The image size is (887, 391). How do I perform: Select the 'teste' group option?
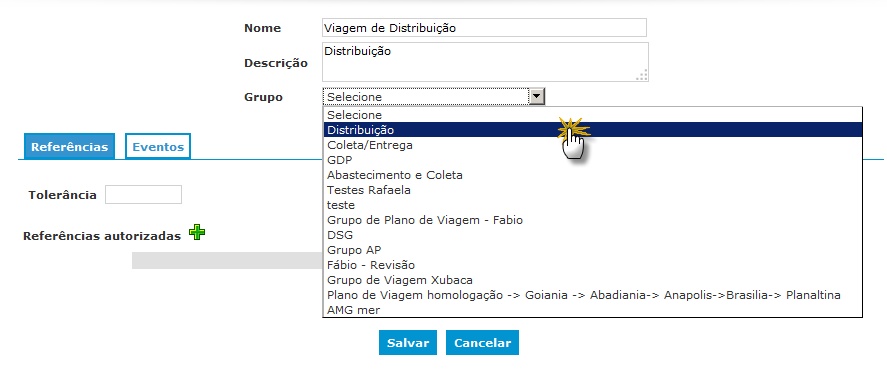pos(592,205)
